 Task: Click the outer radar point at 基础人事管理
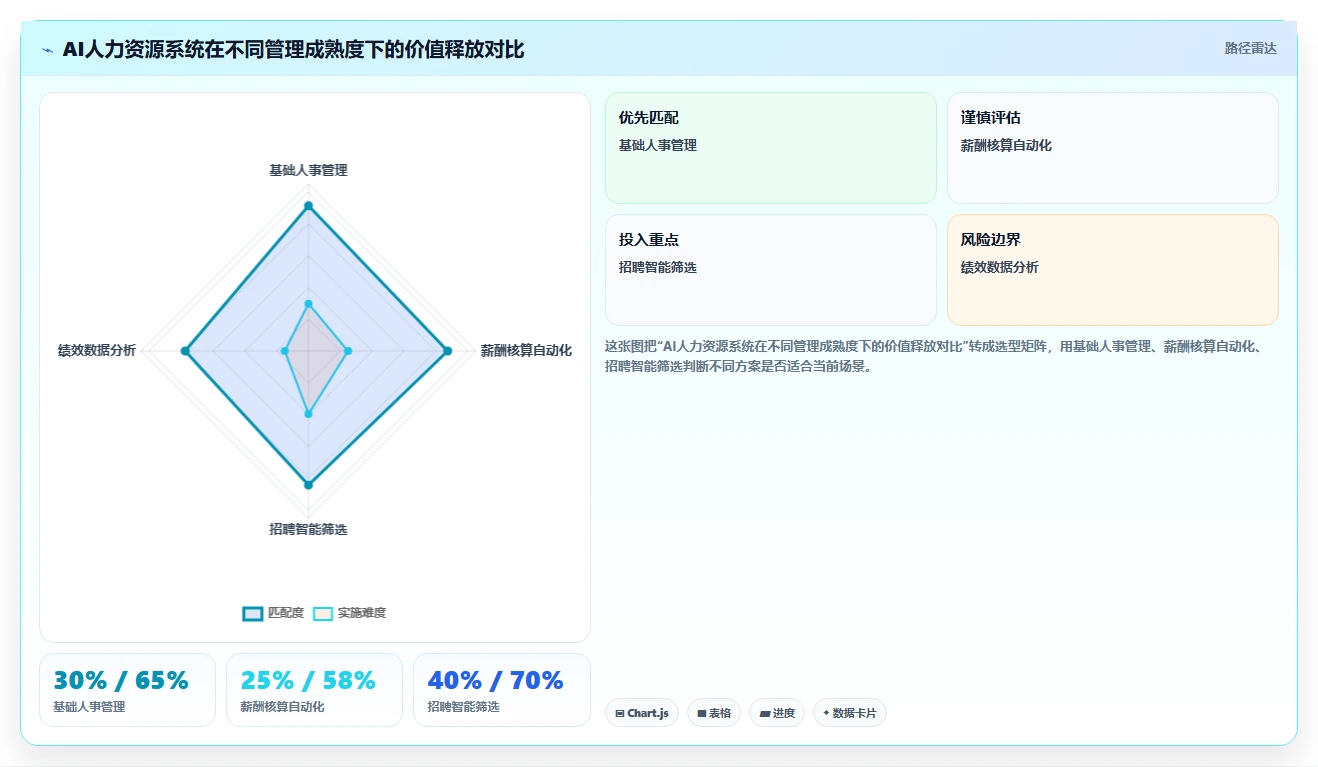[308, 206]
